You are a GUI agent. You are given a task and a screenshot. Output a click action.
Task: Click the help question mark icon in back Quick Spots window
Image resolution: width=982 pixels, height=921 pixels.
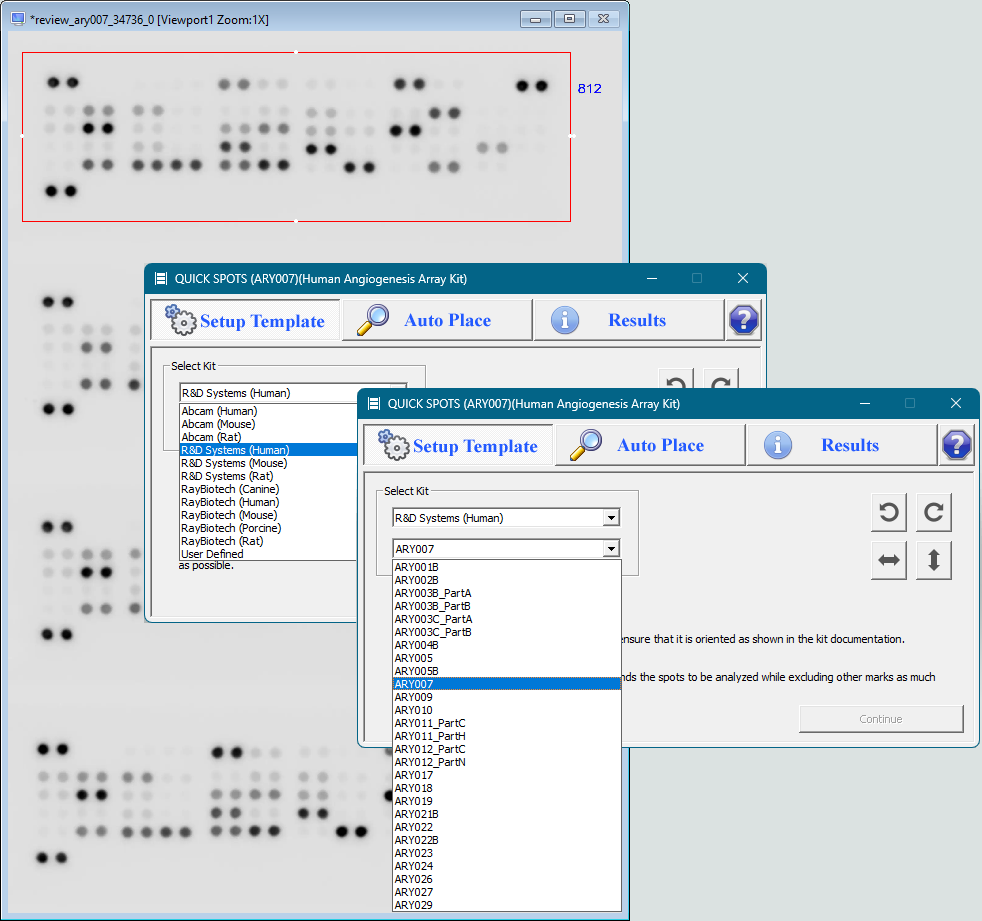click(743, 320)
